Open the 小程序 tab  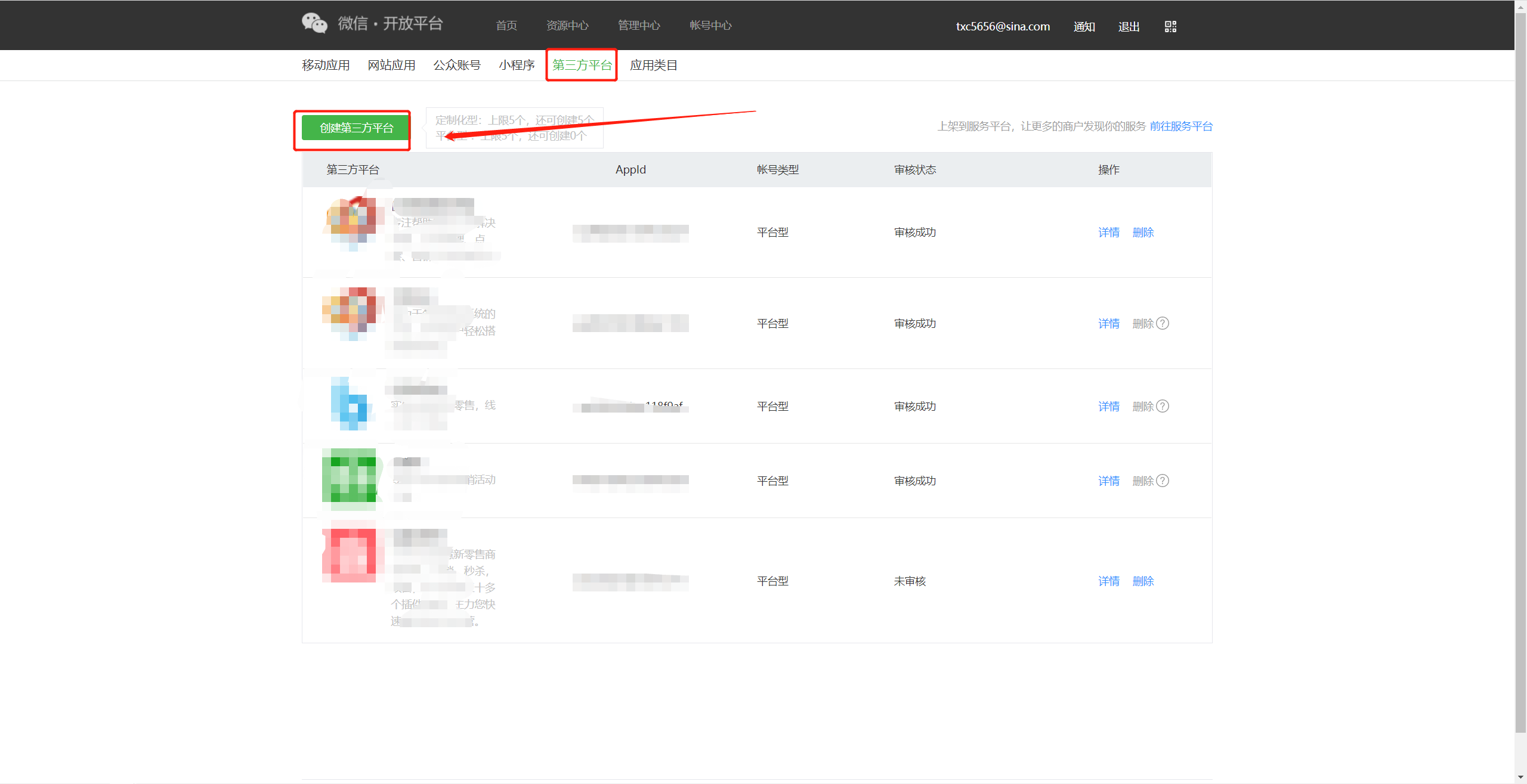coord(517,65)
